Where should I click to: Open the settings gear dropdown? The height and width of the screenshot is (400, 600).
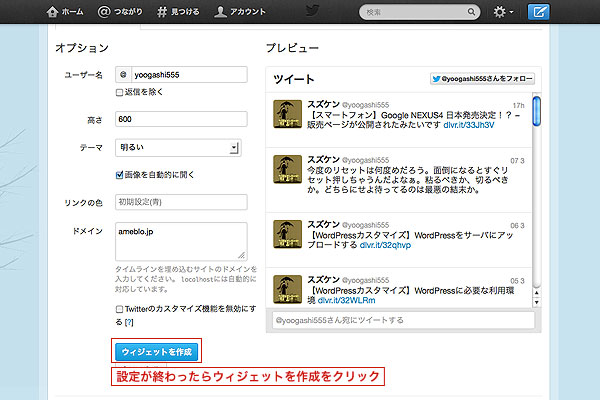point(503,12)
